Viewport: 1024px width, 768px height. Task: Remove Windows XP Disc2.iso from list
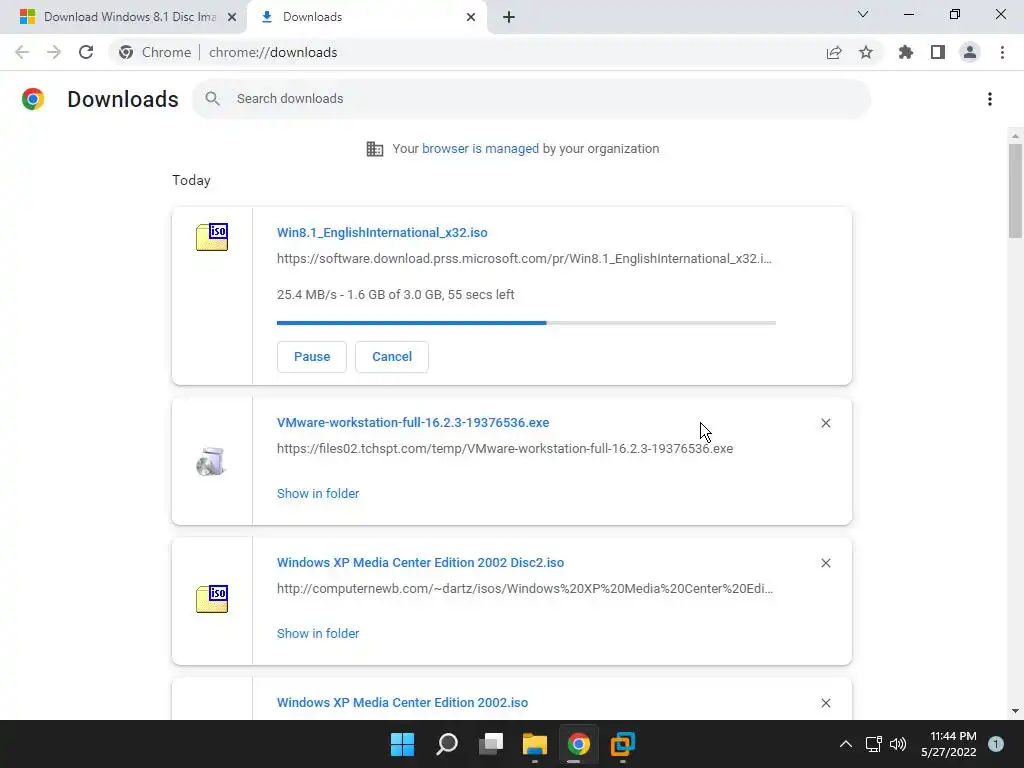[825, 563]
